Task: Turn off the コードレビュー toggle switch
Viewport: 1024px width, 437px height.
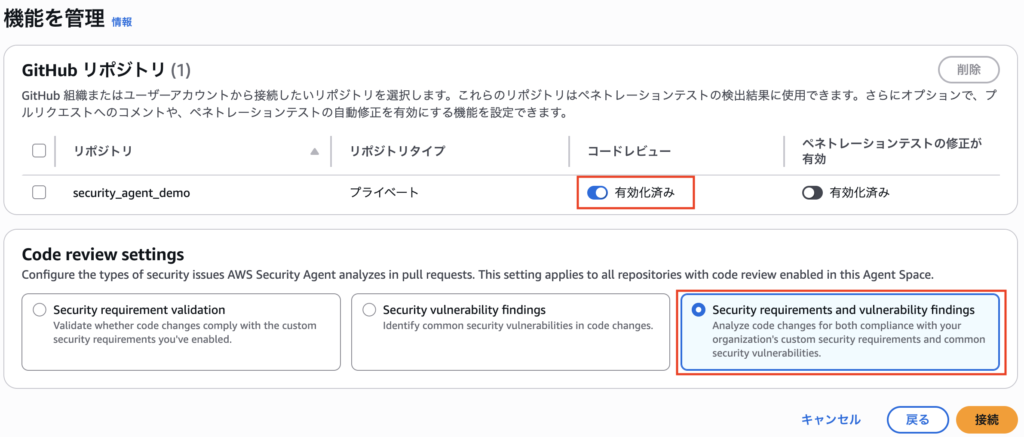Action: pyautogui.click(x=597, y=193)
